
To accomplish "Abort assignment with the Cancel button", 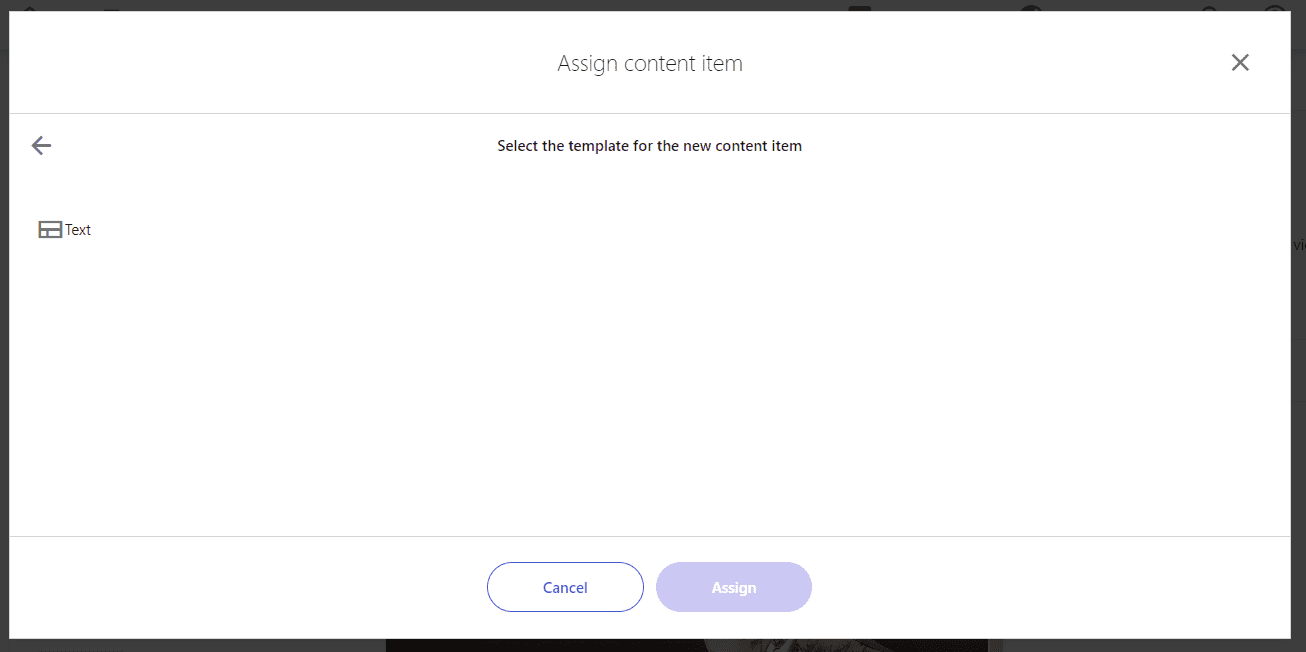I will [x=565, y=587].
